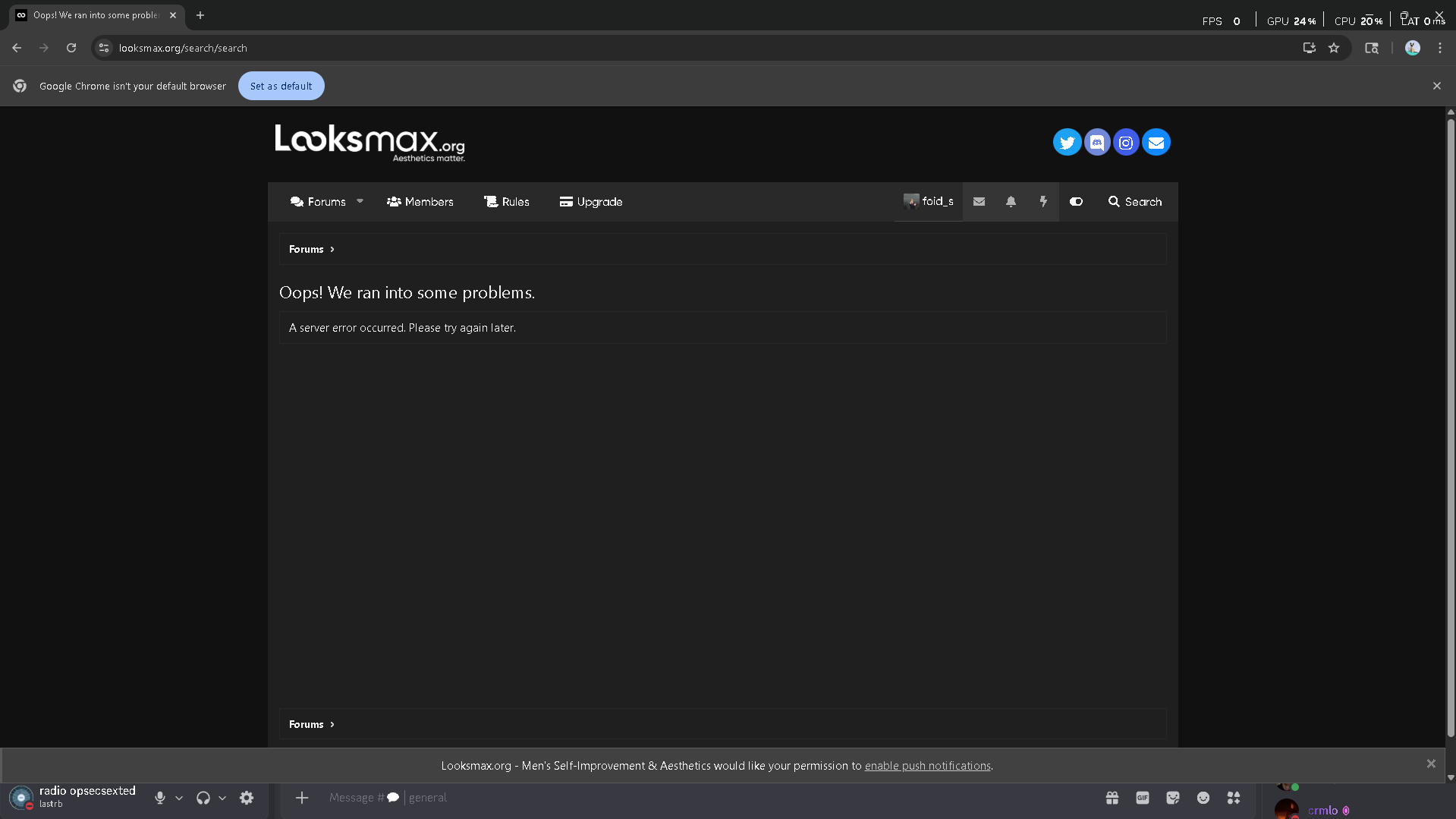The height and width of the screenshot is (819, 1456).
Task: Open the GIF picker in Discord
Action: 1142,798
